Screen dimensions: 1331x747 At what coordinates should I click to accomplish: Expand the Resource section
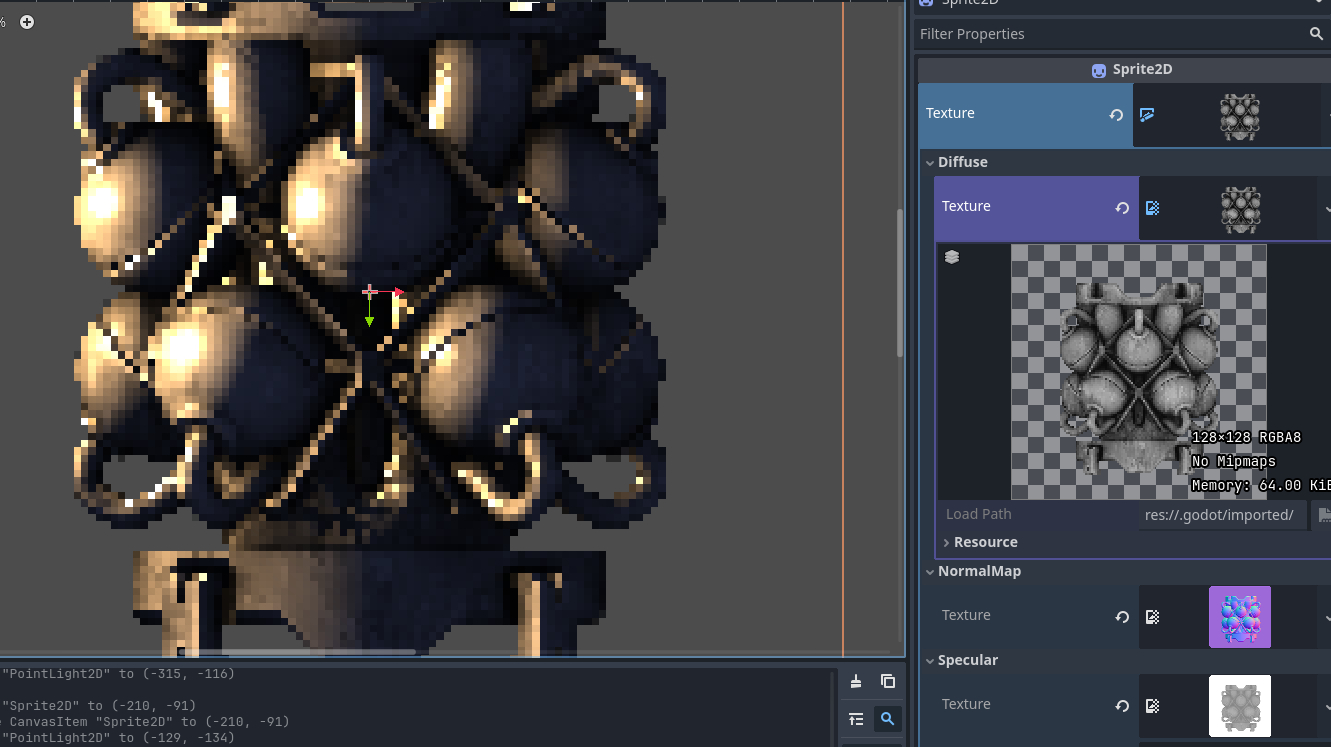[x=947, y=542]
